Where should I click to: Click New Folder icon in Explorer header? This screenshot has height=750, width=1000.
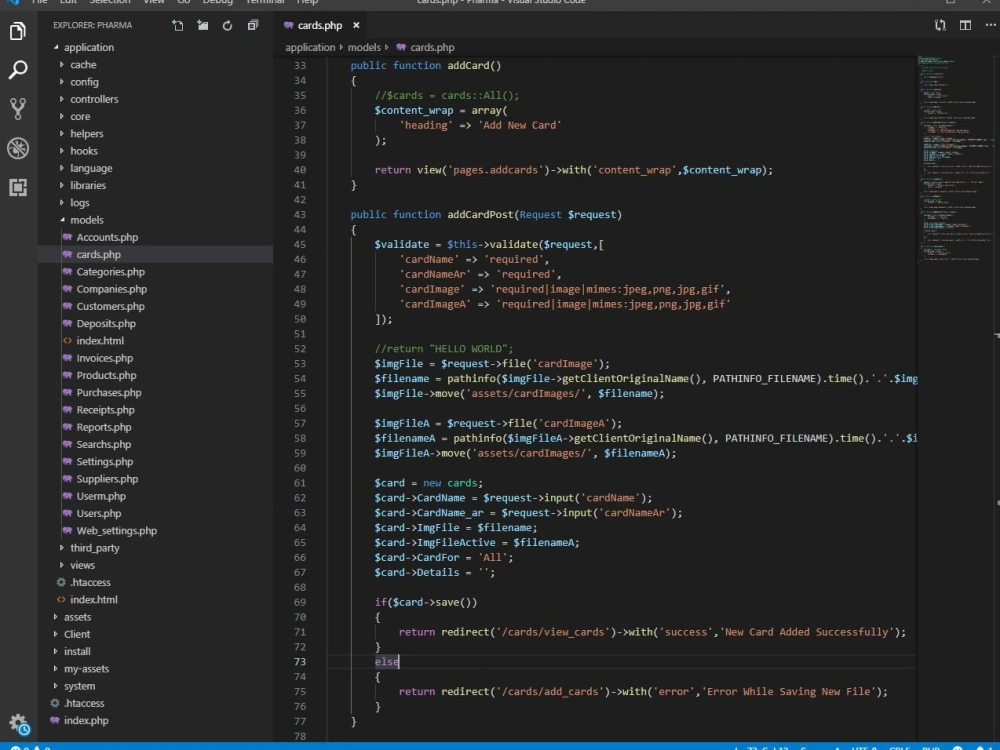pos(202,25)
